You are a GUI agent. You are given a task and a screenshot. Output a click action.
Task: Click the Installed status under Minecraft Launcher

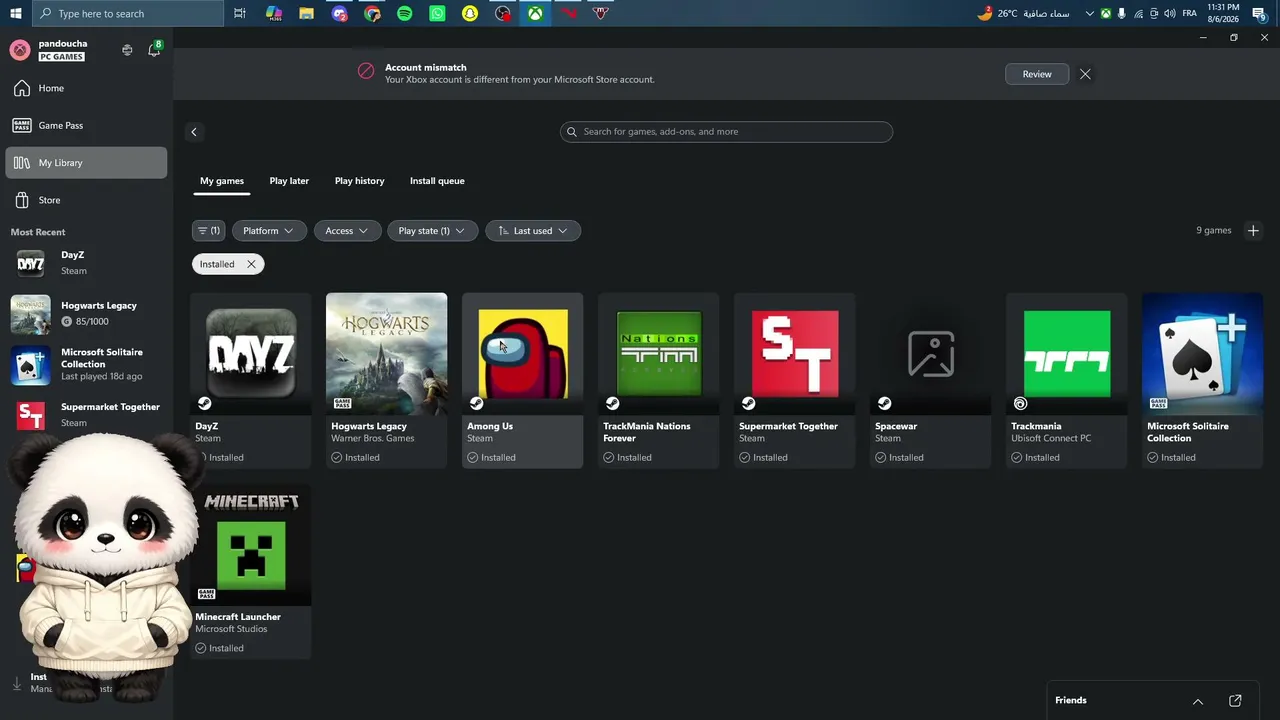click(220, 649)
